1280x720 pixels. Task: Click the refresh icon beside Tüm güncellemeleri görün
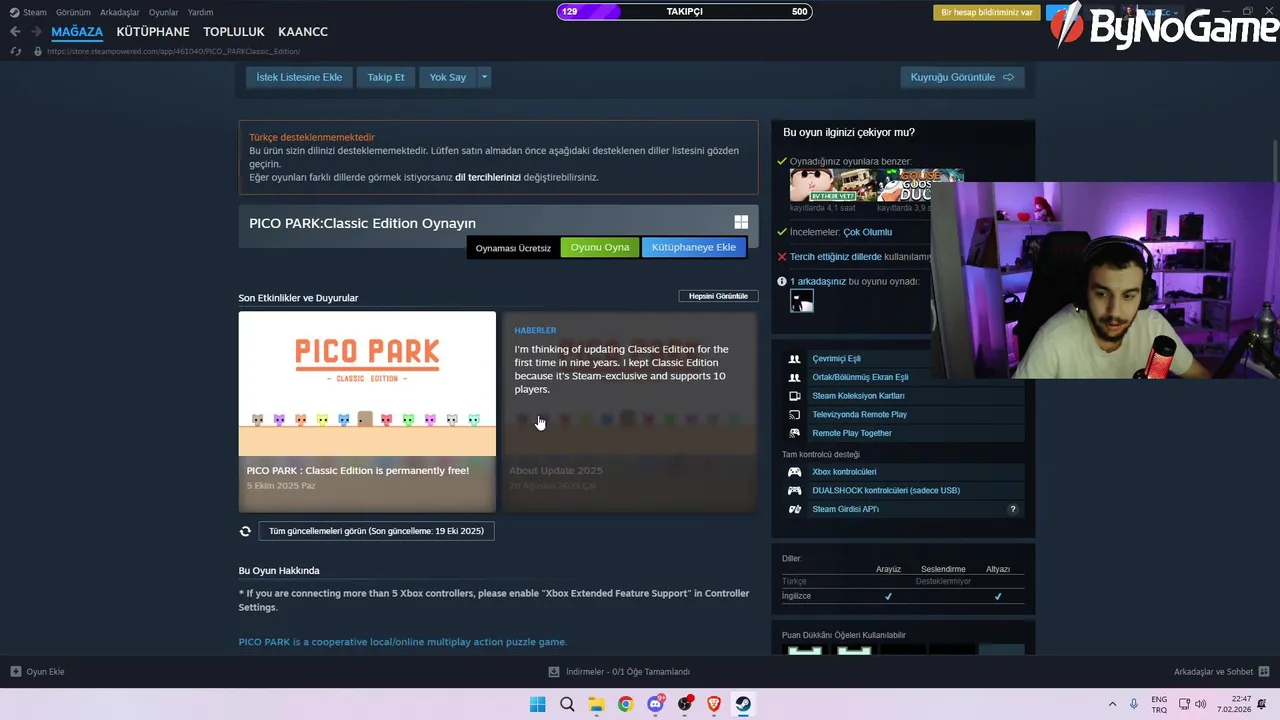pos(245,531)
